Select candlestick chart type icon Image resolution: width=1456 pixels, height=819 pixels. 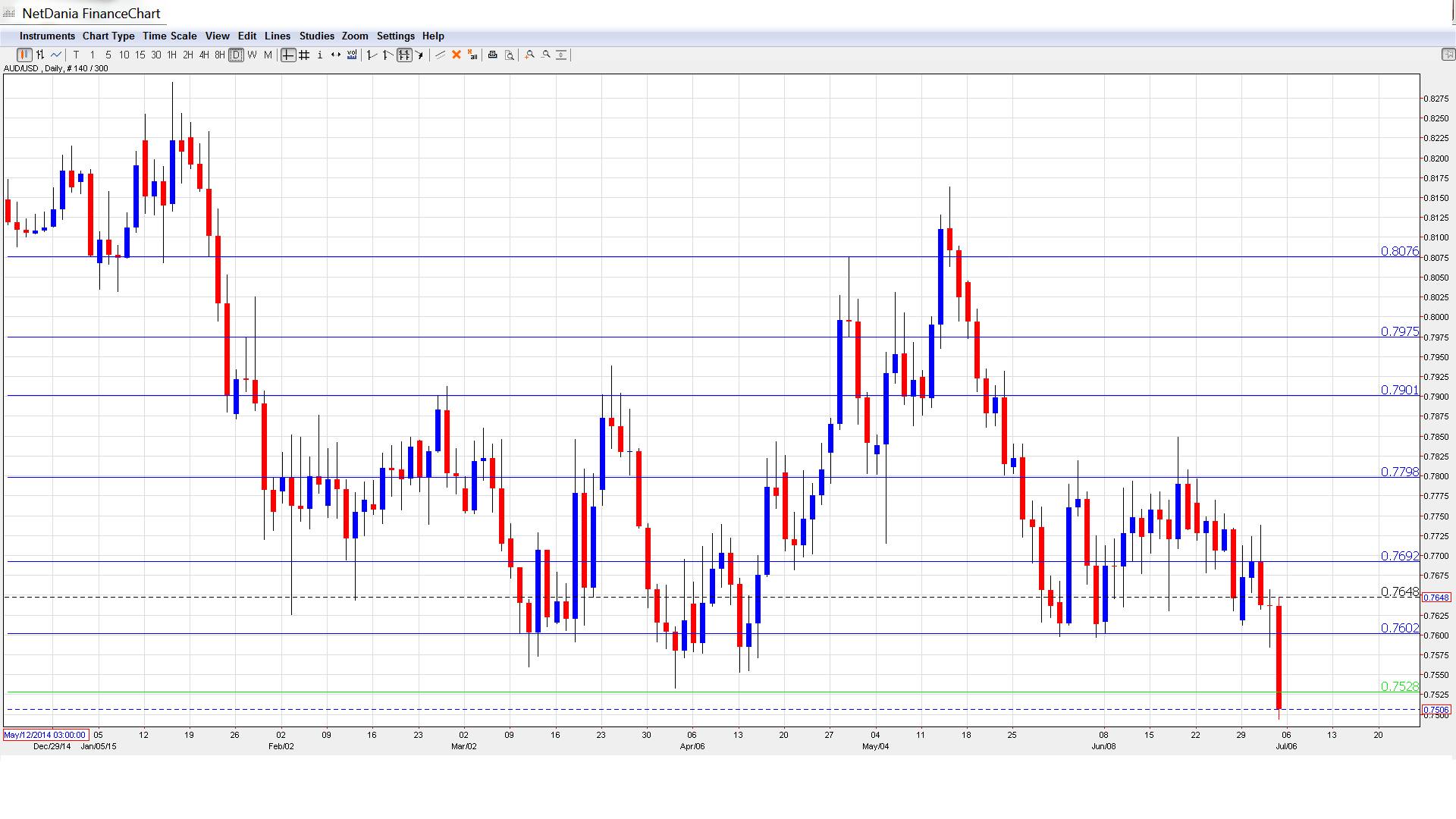pos(24,55)
